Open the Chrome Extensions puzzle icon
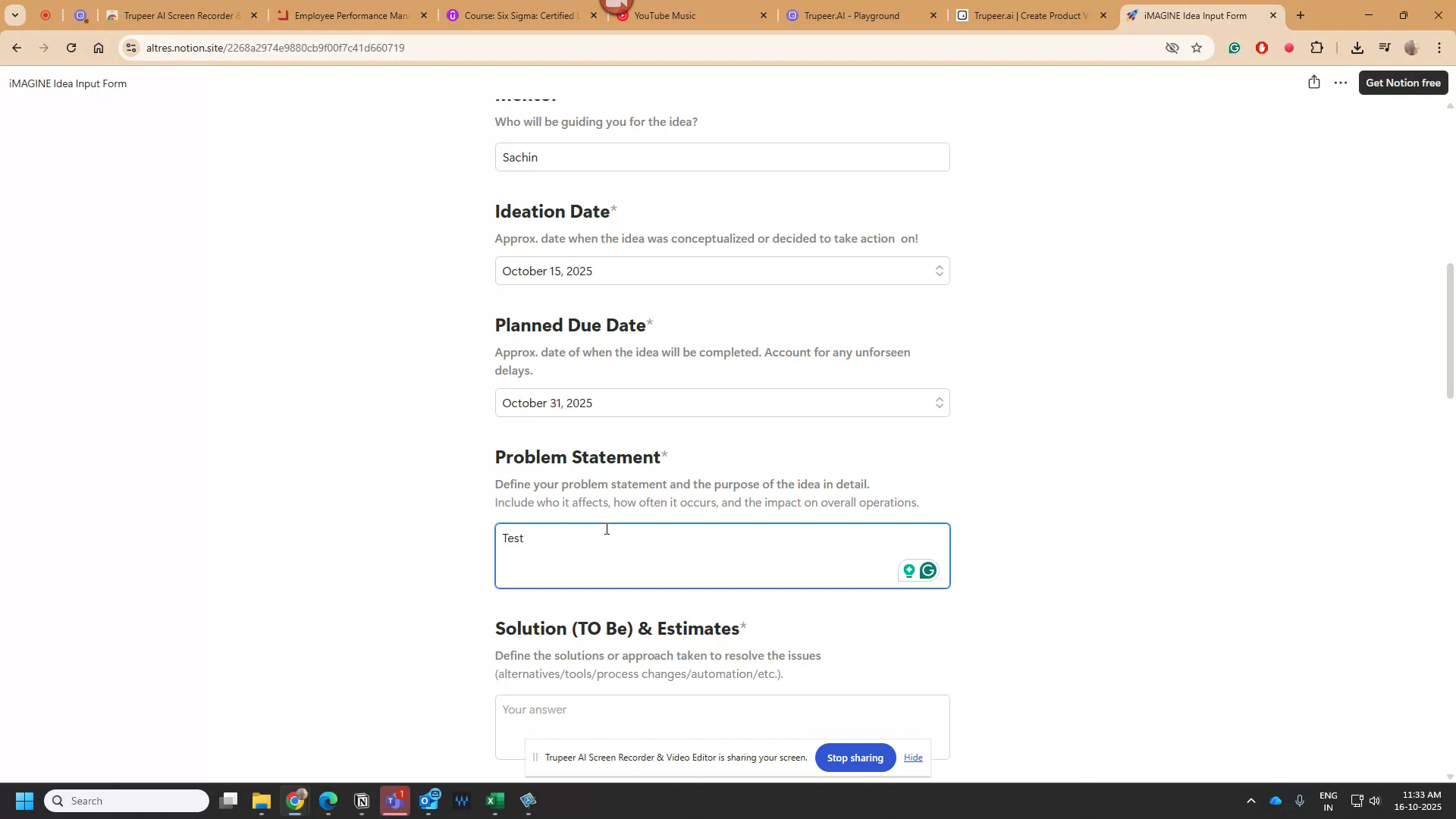The image size is (1456, 819). (1317, 47)
